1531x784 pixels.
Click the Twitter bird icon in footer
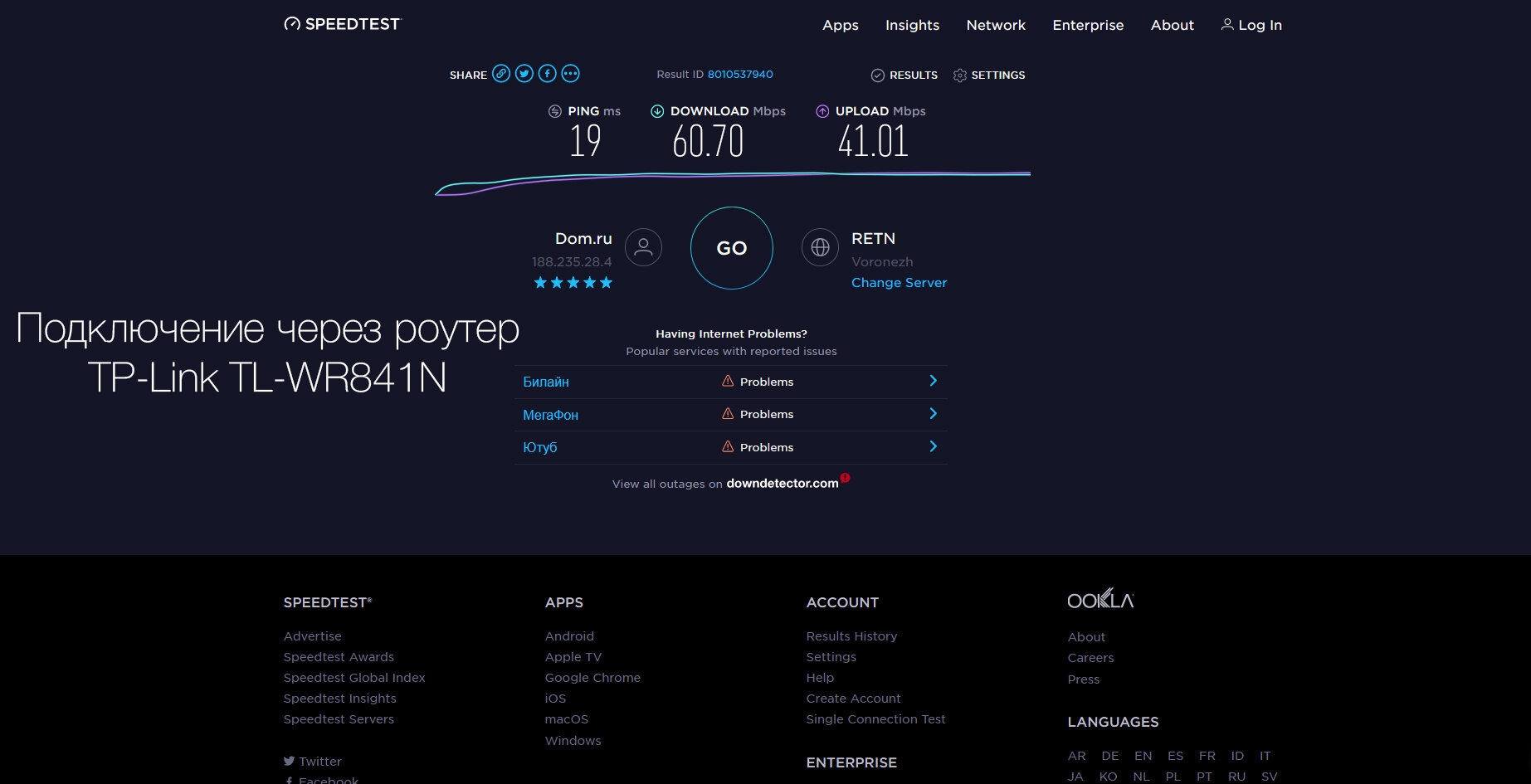point(289,761)
